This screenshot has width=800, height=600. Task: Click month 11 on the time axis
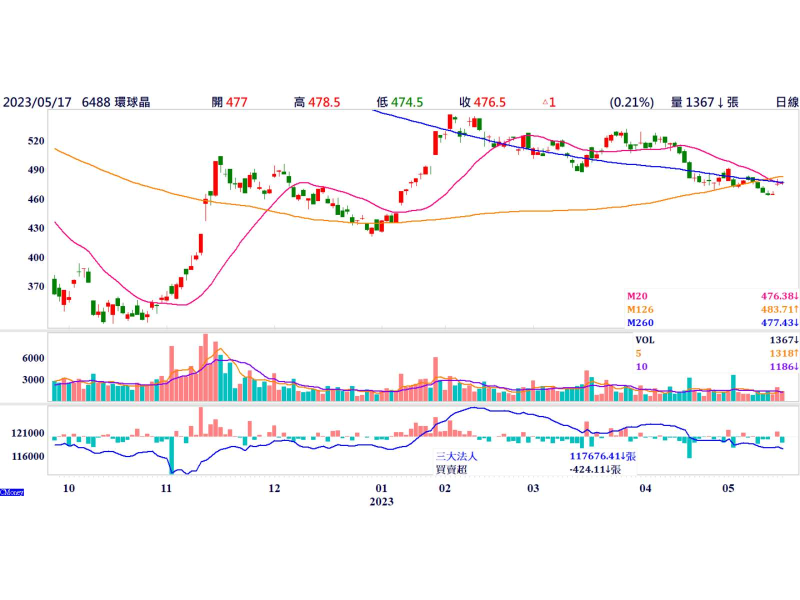click(166, 489)
